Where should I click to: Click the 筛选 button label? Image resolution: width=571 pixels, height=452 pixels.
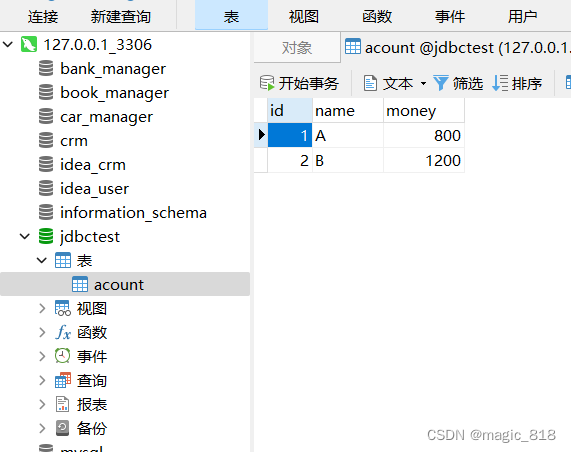pyautogui.click(x=468, y=83)
